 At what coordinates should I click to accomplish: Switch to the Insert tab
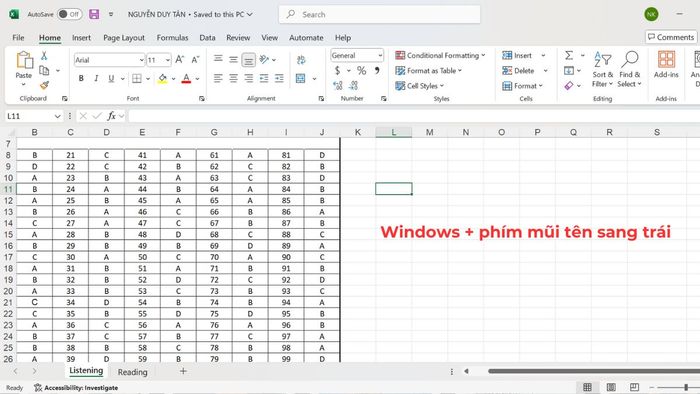click(81, 38)
